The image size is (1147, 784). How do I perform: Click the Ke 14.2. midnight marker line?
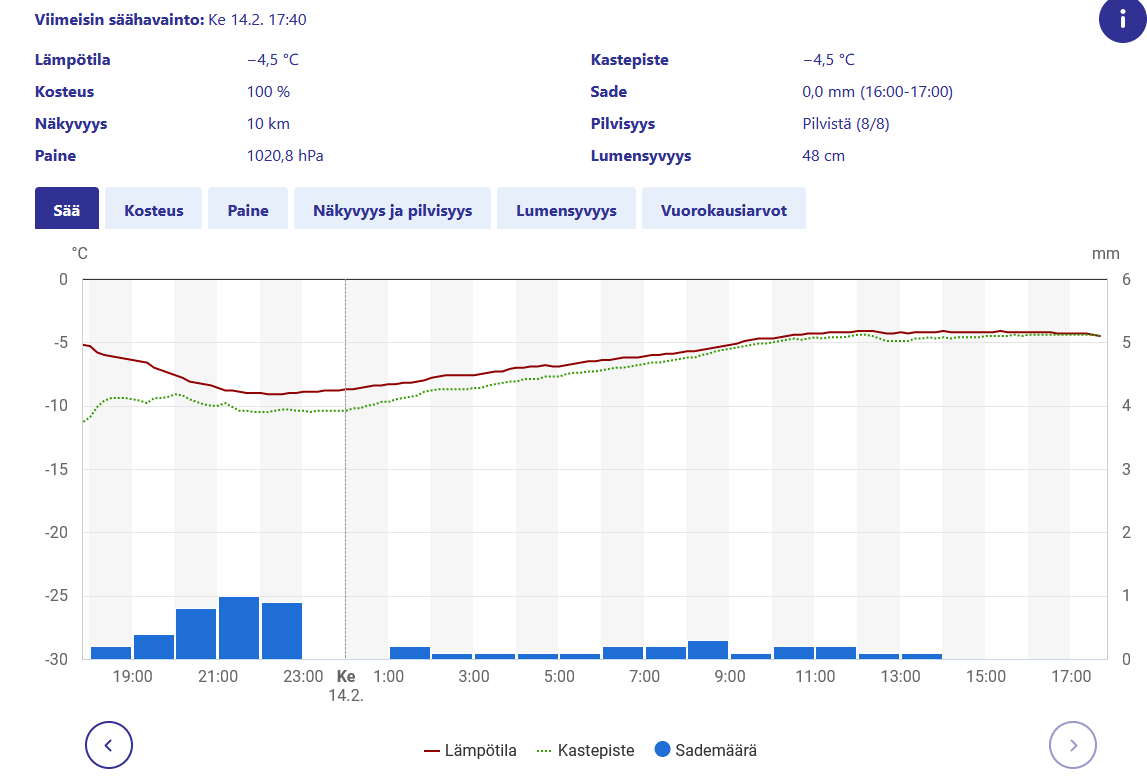pos(345,469)
